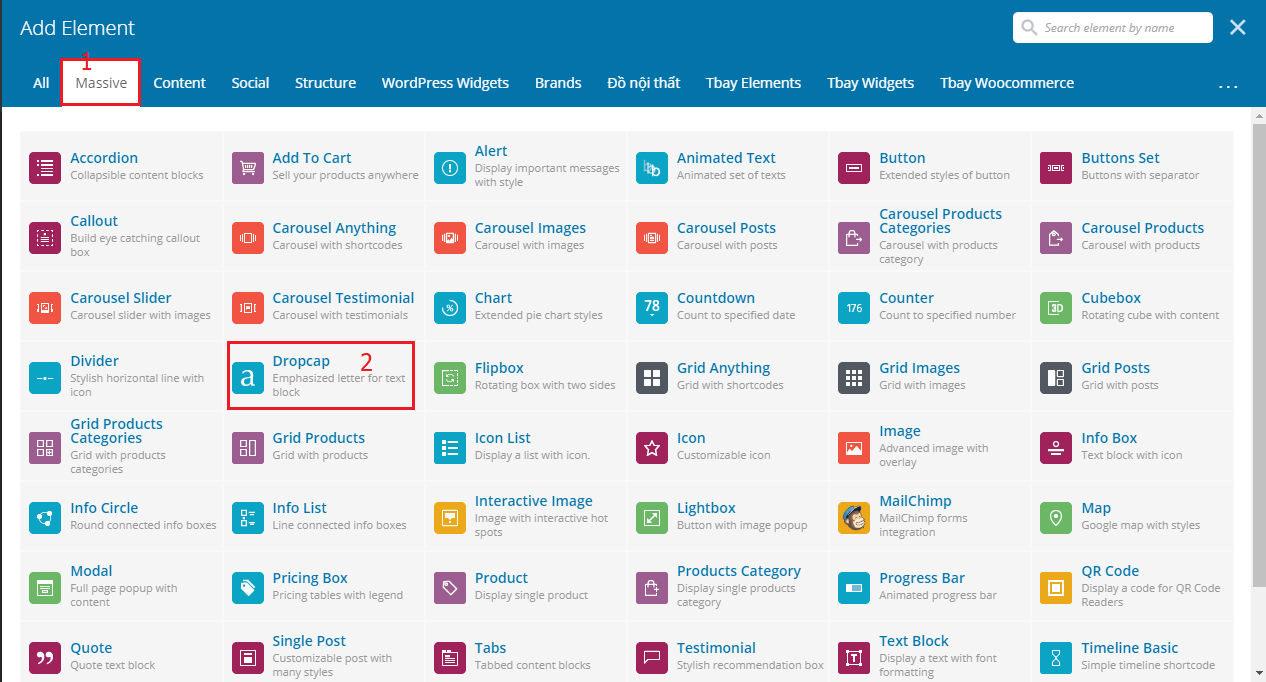Open the Tbay Elements tab

click(x=753, y=83)
